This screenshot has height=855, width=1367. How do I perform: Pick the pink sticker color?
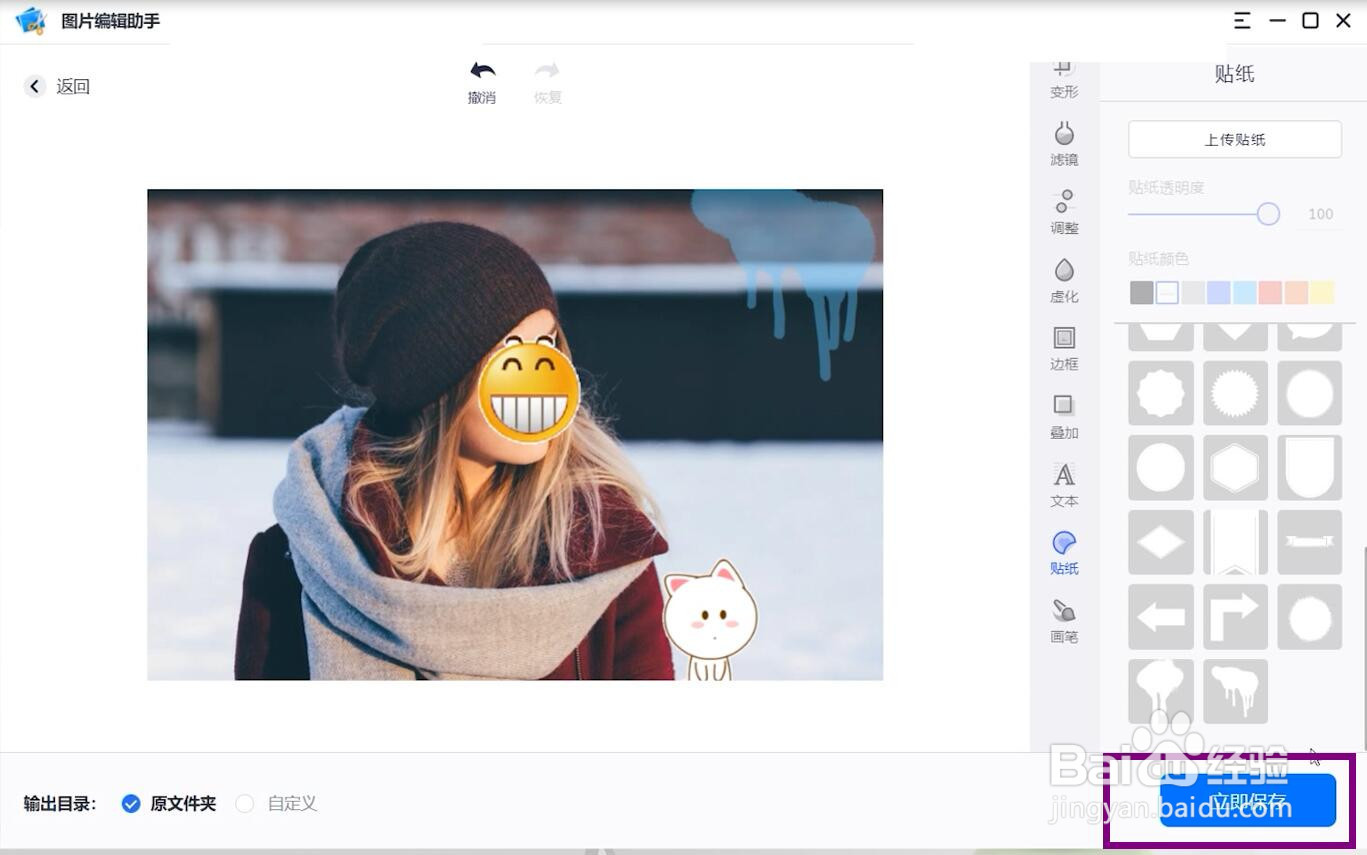(x=1270, y=292)
